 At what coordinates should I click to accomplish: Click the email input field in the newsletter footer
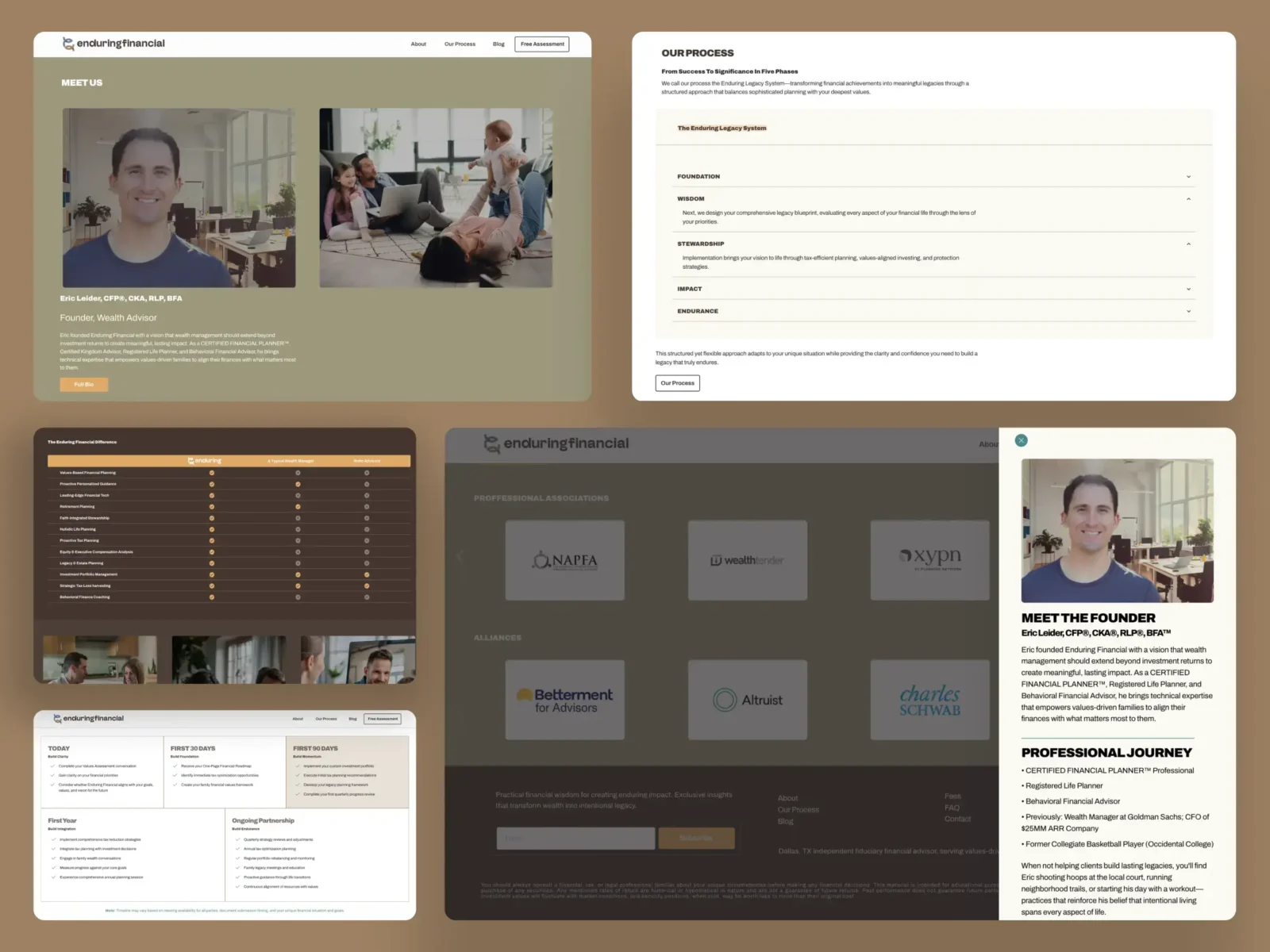click(x=575, y=838)
